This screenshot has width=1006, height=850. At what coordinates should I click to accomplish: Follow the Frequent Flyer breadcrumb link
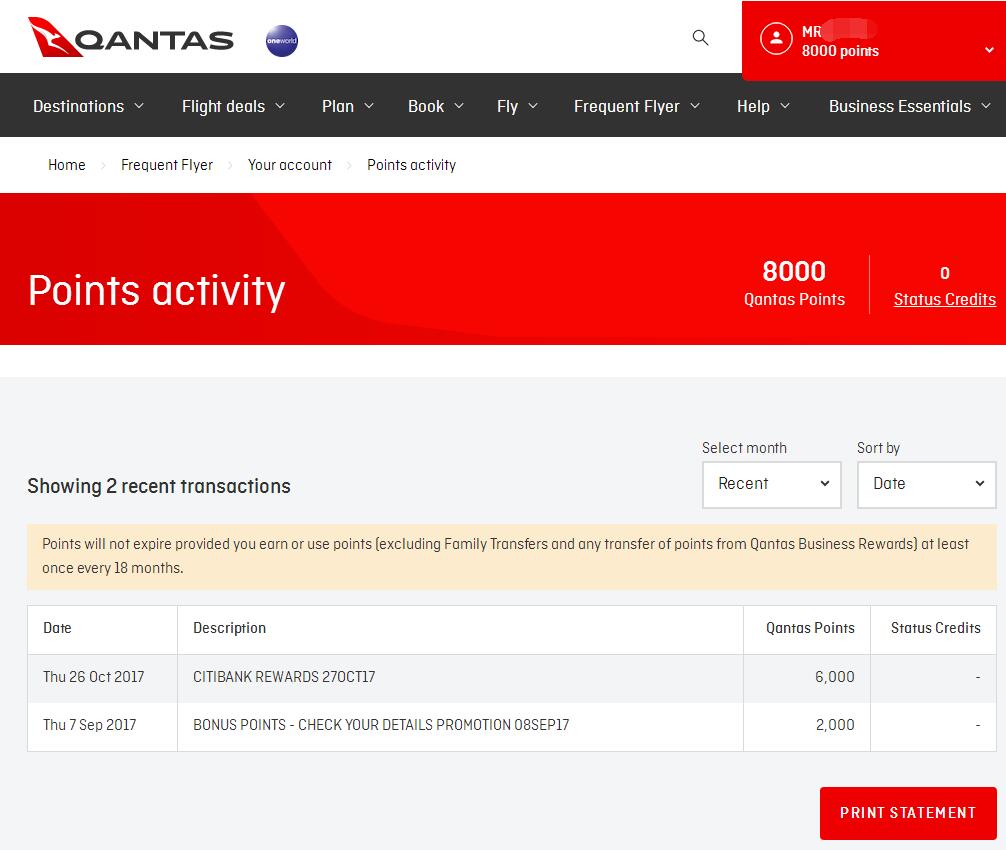(167, 165)
